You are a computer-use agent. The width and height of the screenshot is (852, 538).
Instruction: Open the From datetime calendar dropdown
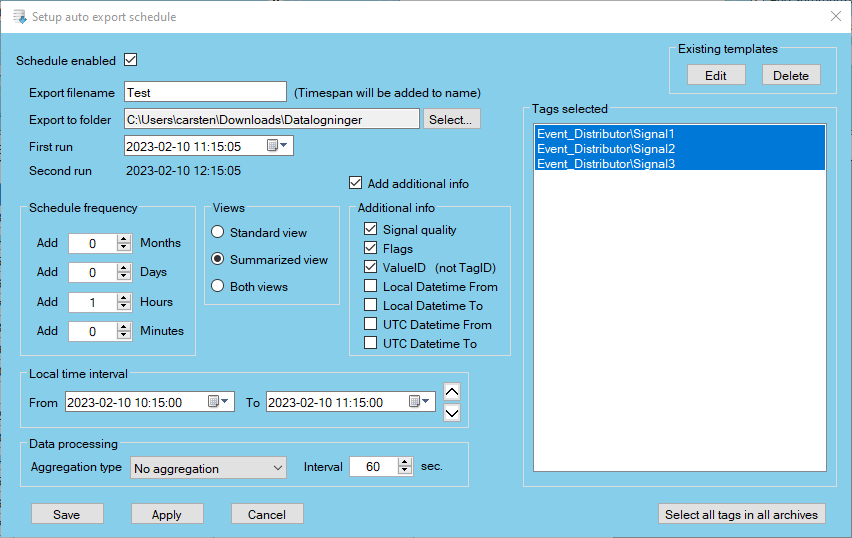coord(218,402)
